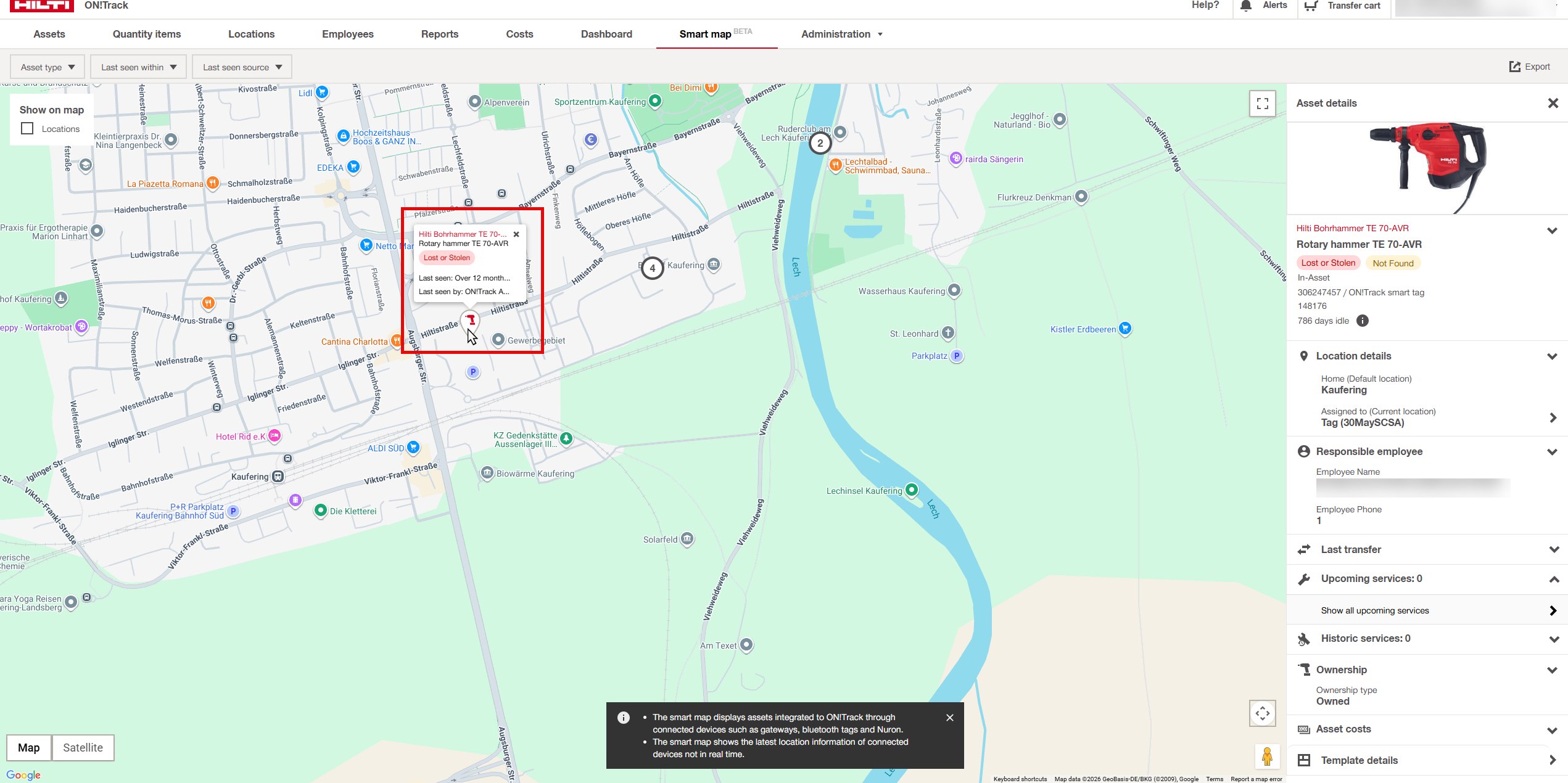The image size is (1568, 783).
Task: Go to the Quantity items tab
Action: [147, 34]
